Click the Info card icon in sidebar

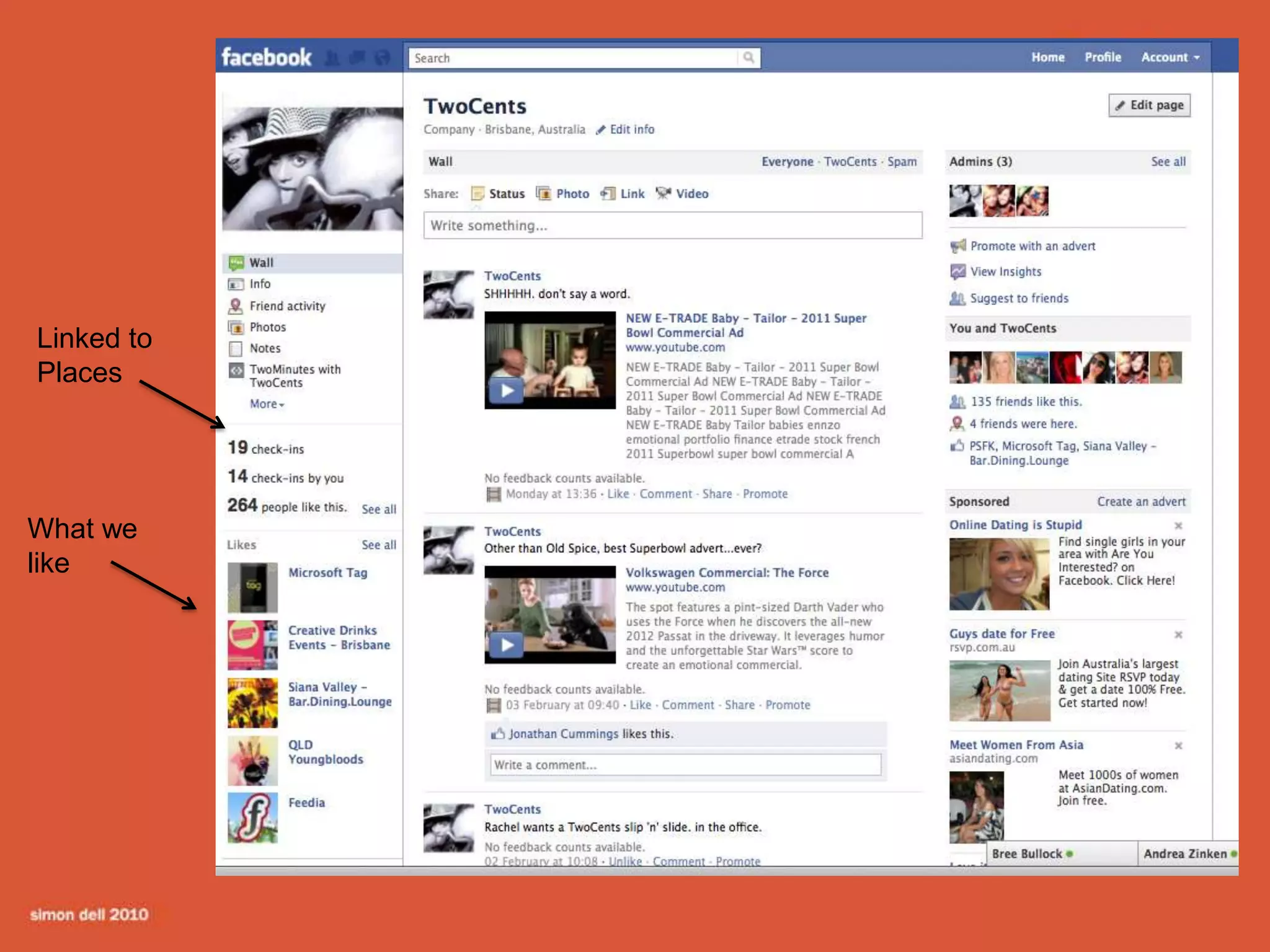tap(236, 284)
